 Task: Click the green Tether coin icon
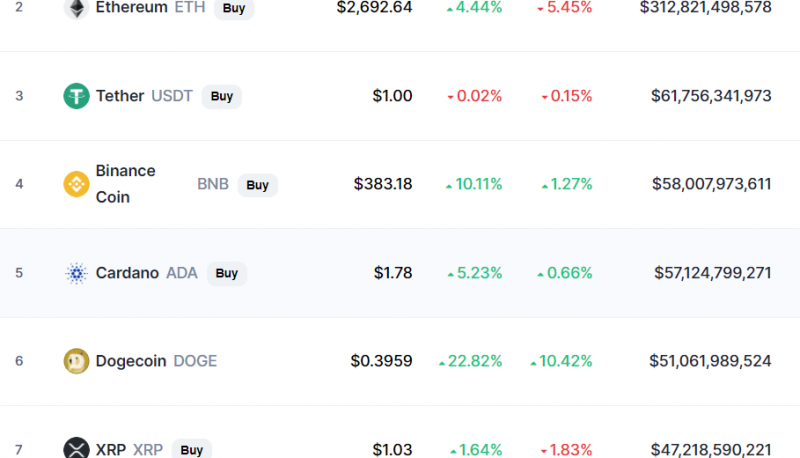point(77,96)
